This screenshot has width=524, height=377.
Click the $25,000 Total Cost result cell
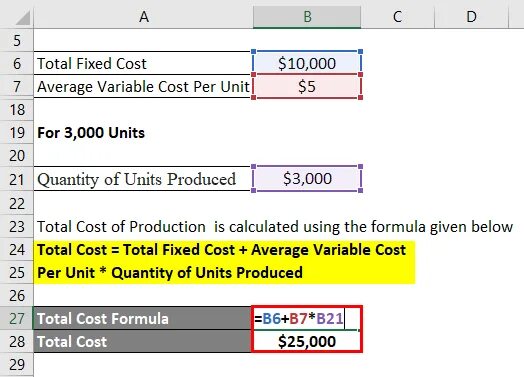coord(306,341)
